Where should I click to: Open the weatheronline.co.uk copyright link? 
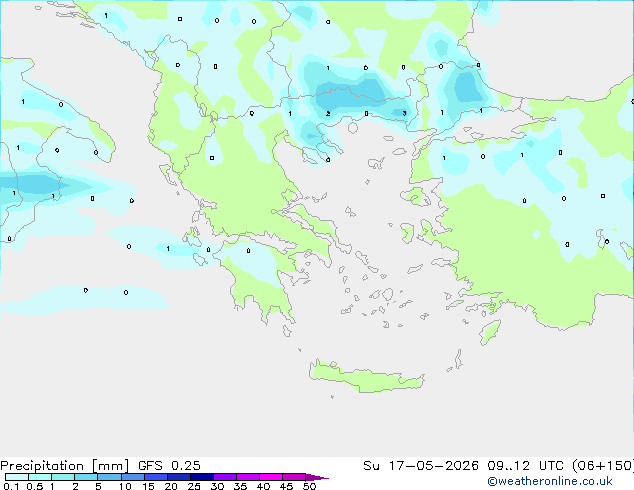pos(550,481)
